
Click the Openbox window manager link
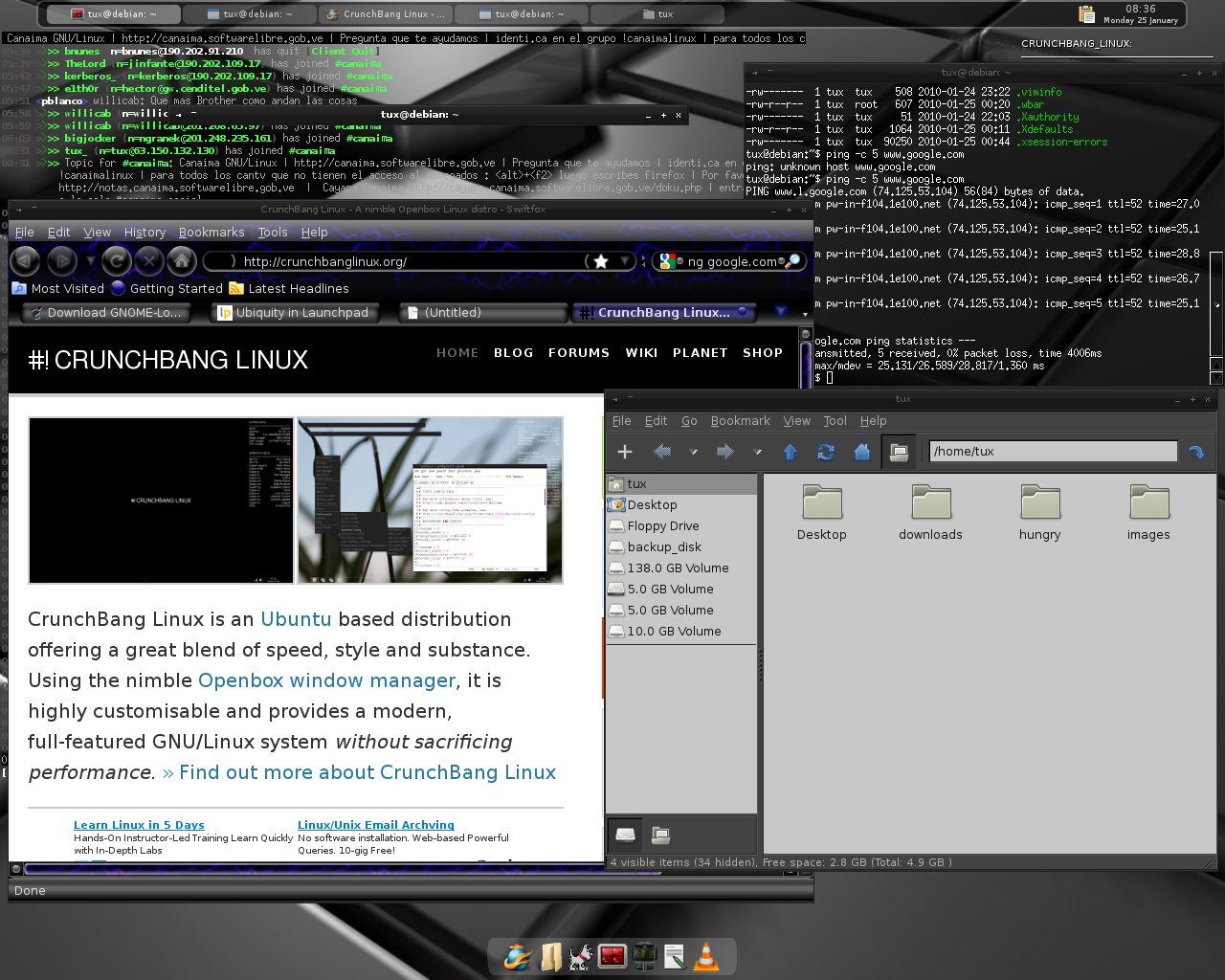(x=326, y=680)
